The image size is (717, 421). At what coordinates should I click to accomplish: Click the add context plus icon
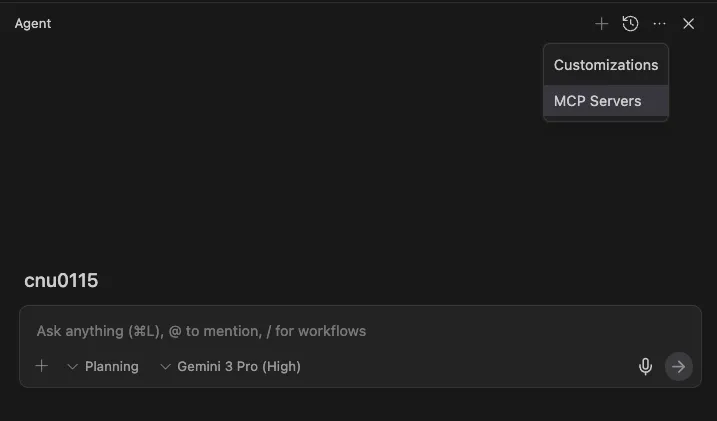(42, 366)
